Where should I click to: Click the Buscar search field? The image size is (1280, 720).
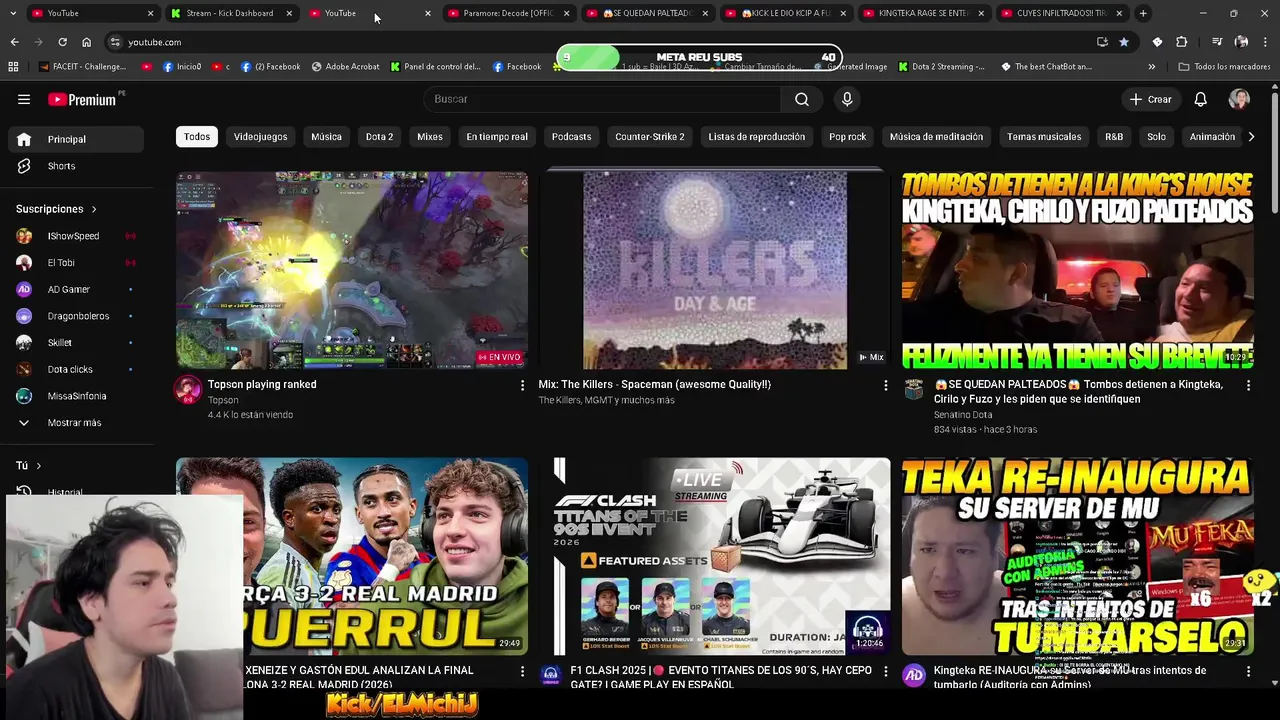click(602, 99)
